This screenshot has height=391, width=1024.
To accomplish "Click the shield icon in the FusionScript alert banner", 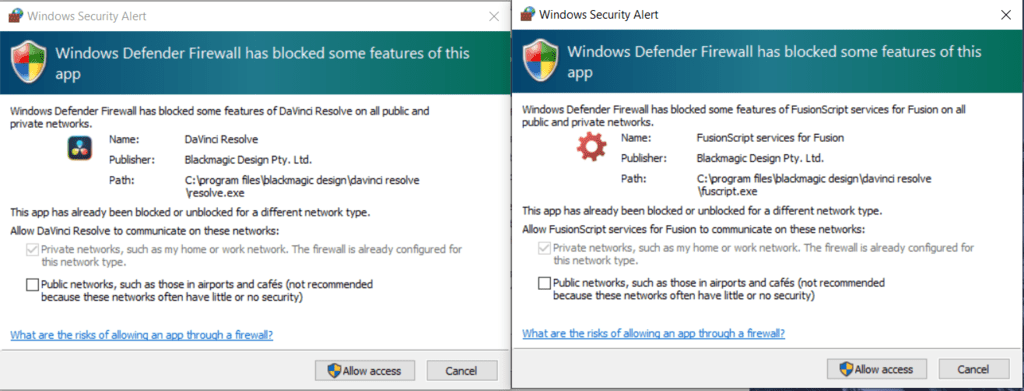I will (541, 61).
